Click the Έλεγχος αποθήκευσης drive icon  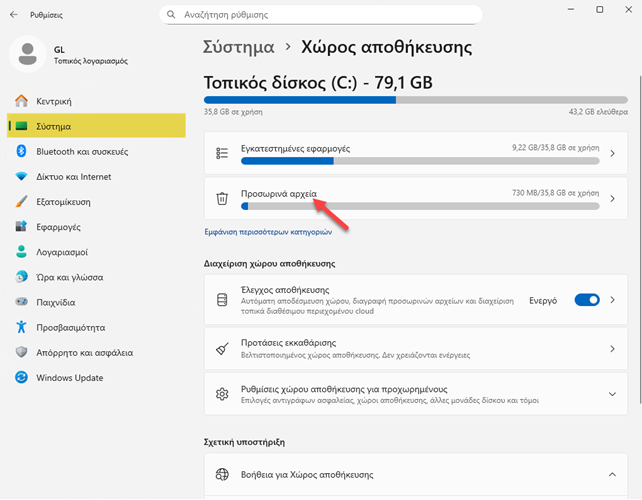point(222,300)
